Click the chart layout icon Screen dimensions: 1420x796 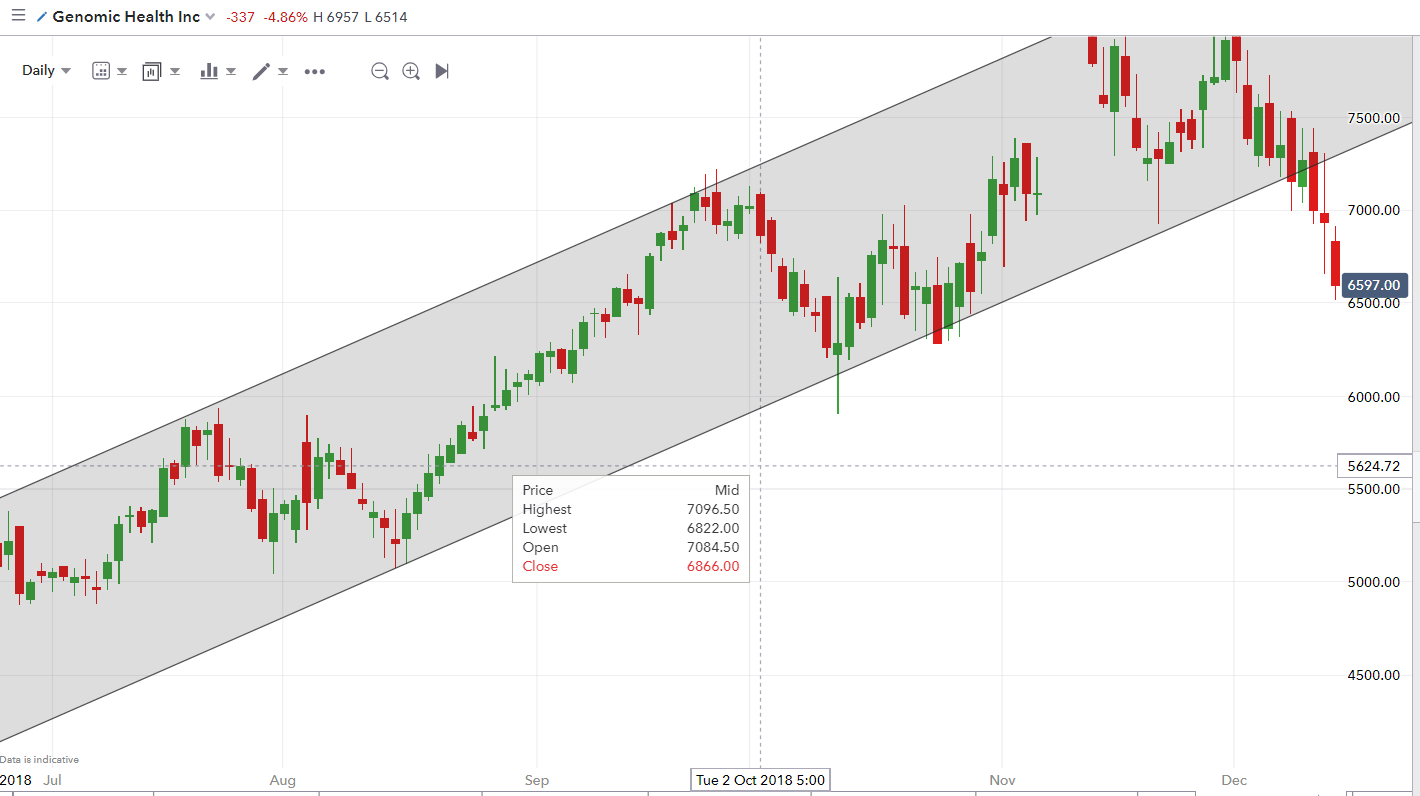(x=151, y=71)
